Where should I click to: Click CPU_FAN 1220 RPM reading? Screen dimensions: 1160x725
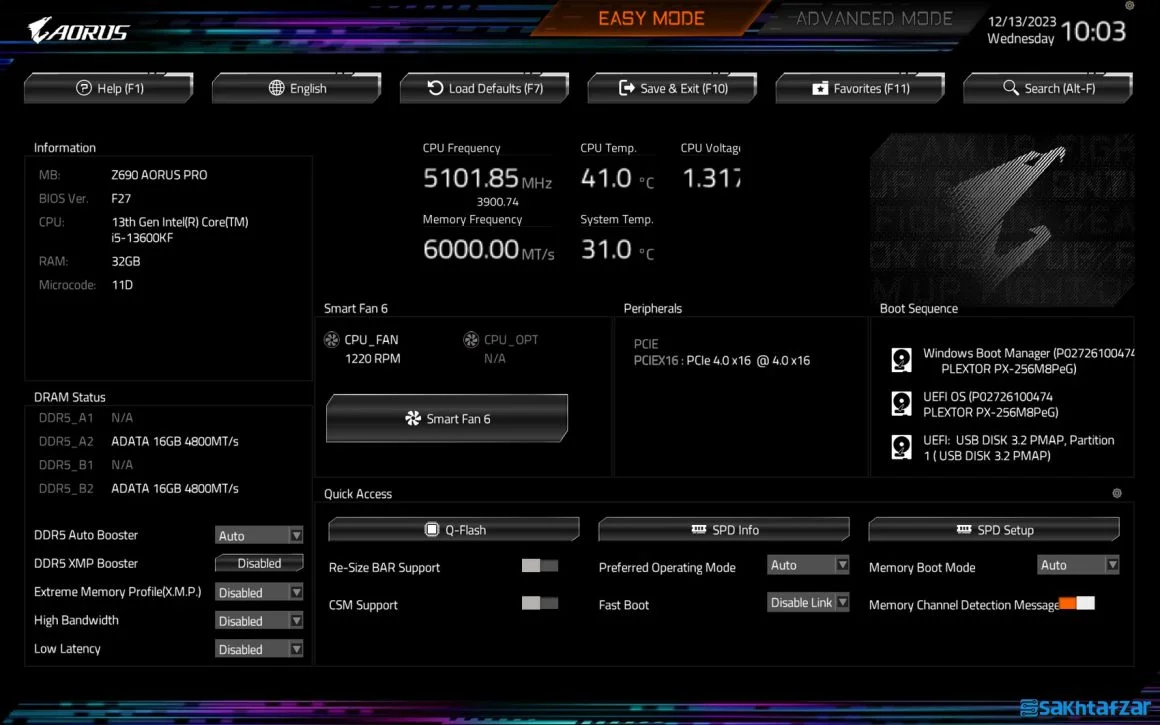pos(373,359)
